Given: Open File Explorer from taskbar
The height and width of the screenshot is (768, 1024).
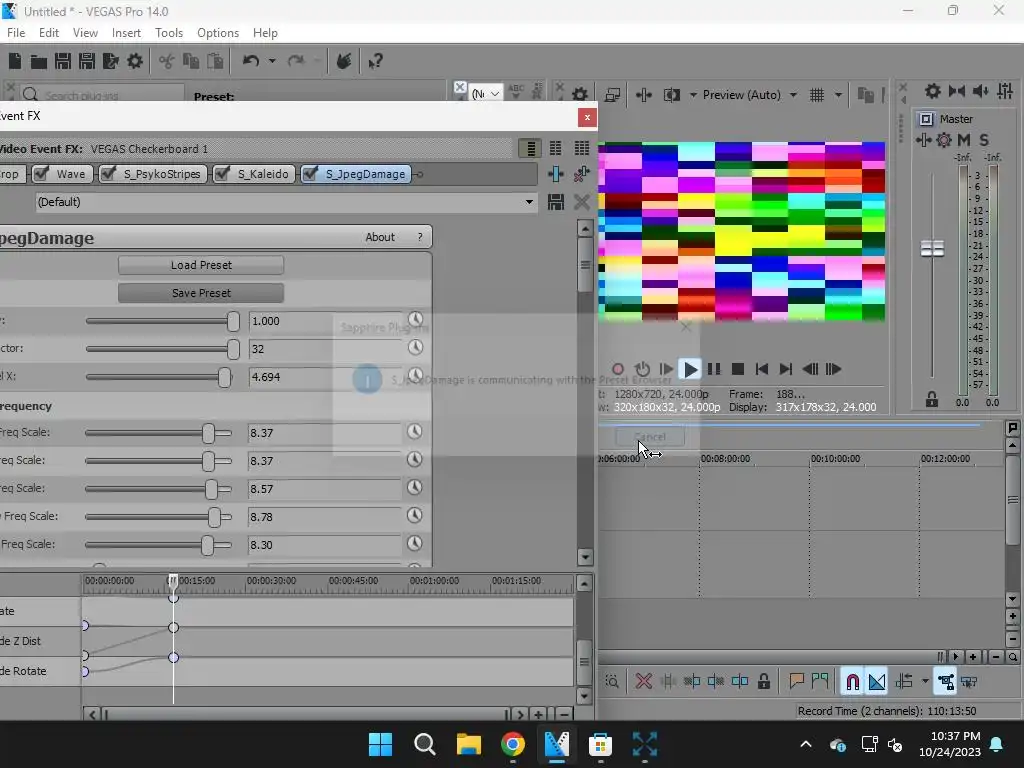Looking at the screenshot, I should [x=469, y=744].
